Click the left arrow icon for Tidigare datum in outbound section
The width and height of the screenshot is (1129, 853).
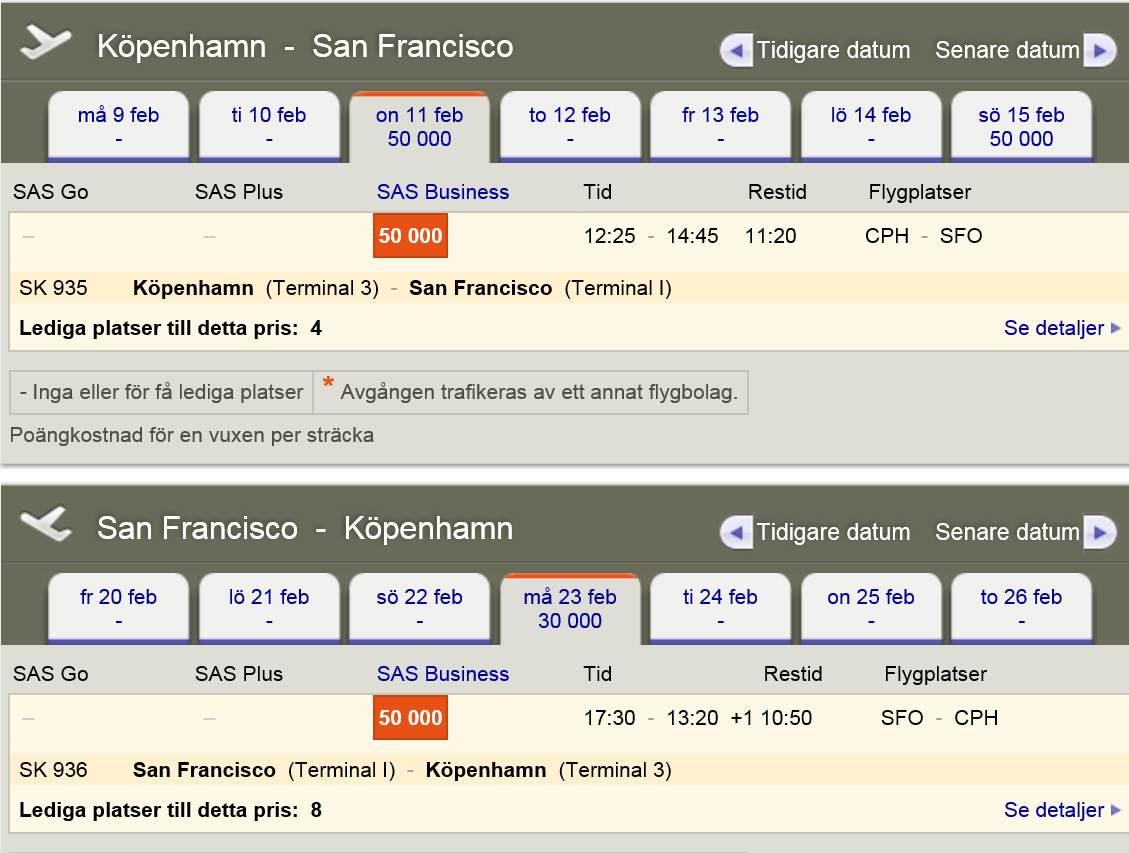pyautogui.click(x=736, y=50)
